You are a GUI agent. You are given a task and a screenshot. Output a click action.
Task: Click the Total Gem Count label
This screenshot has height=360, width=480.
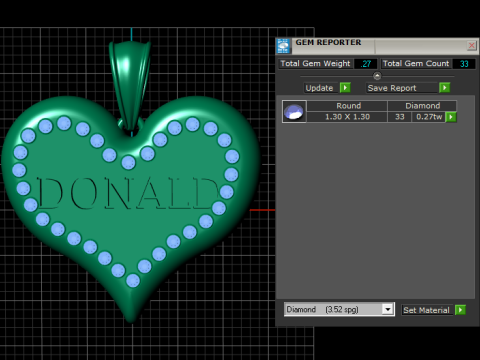tap(416, 64)
